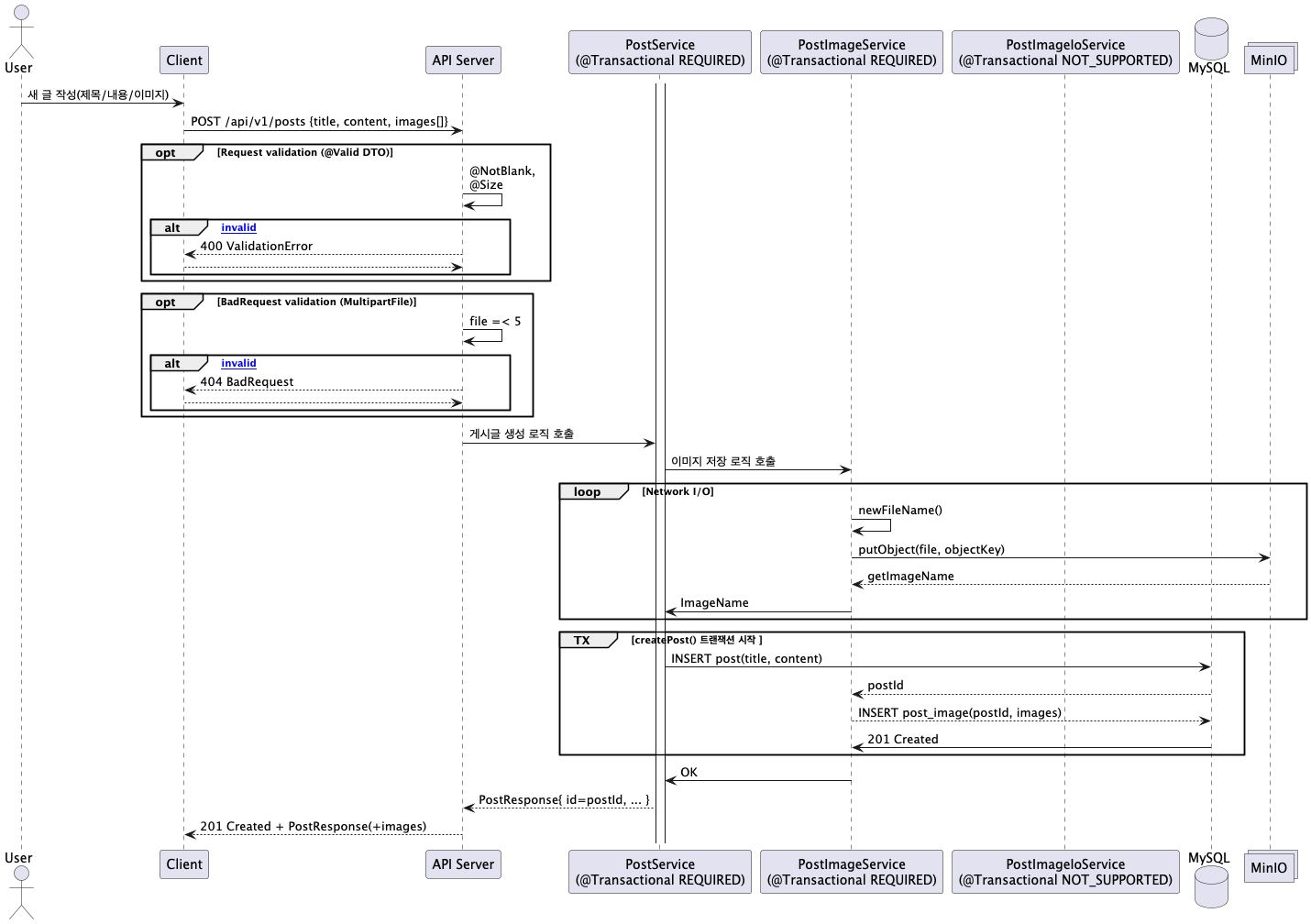Screen dimensions: 1311x924
Task: Click the header PostImageService participant box
Action: tap(852, 52)
